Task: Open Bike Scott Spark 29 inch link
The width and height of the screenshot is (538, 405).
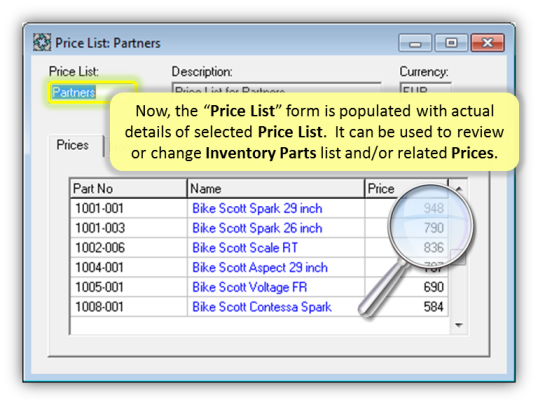Action: click(x=257, y=208)
